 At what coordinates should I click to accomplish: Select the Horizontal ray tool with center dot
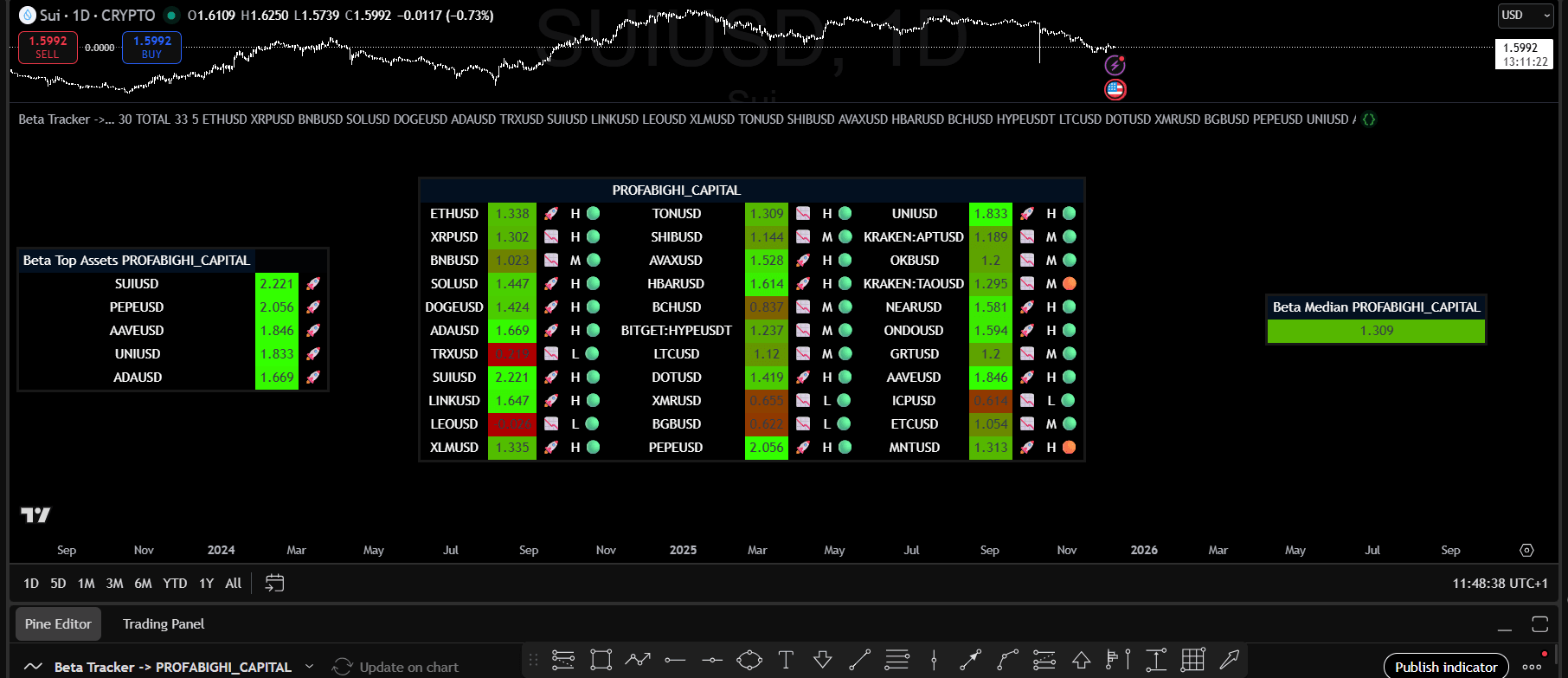pos(712,660)
